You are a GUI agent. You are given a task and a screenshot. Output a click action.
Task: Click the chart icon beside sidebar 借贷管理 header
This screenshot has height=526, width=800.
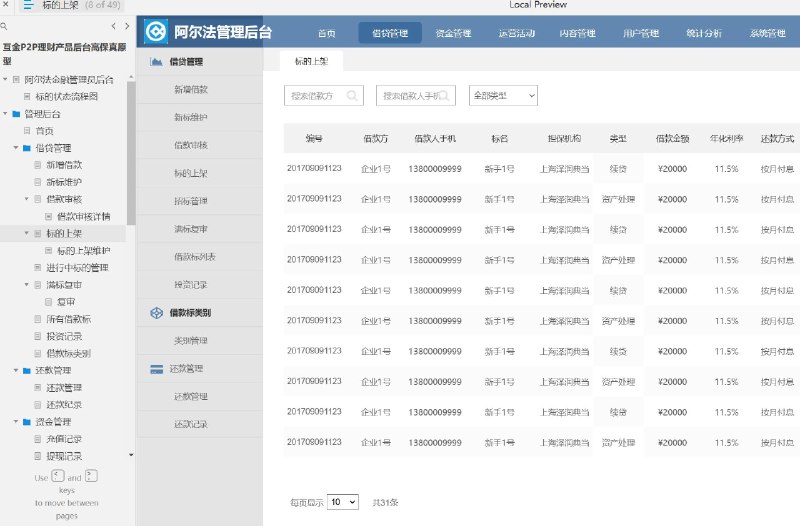(156, 62)
